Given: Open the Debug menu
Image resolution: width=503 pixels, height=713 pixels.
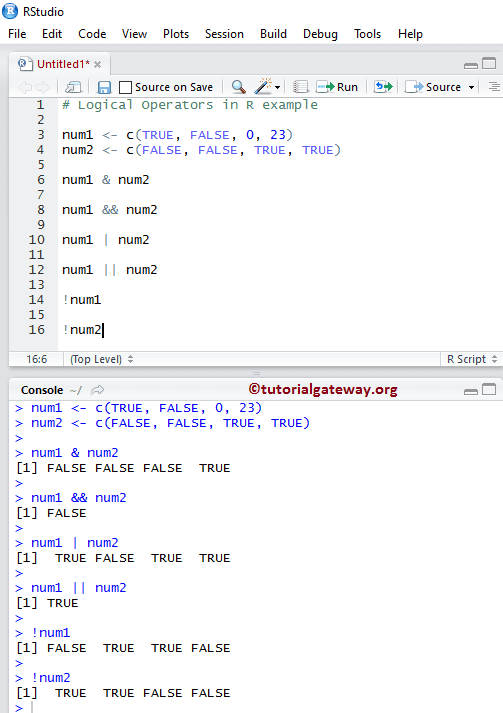Looking at the screenshot, I should click(320, 34).
